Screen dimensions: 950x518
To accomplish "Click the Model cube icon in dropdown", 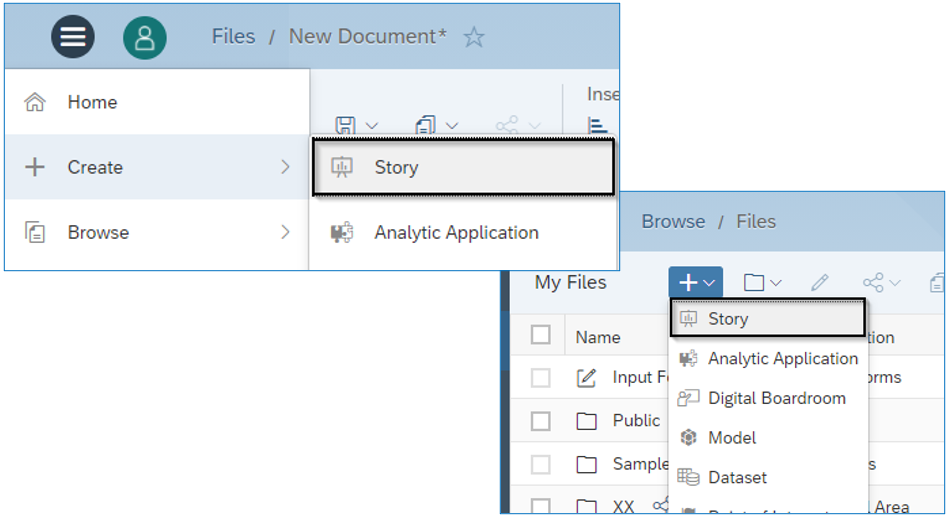I will (688, 437).
